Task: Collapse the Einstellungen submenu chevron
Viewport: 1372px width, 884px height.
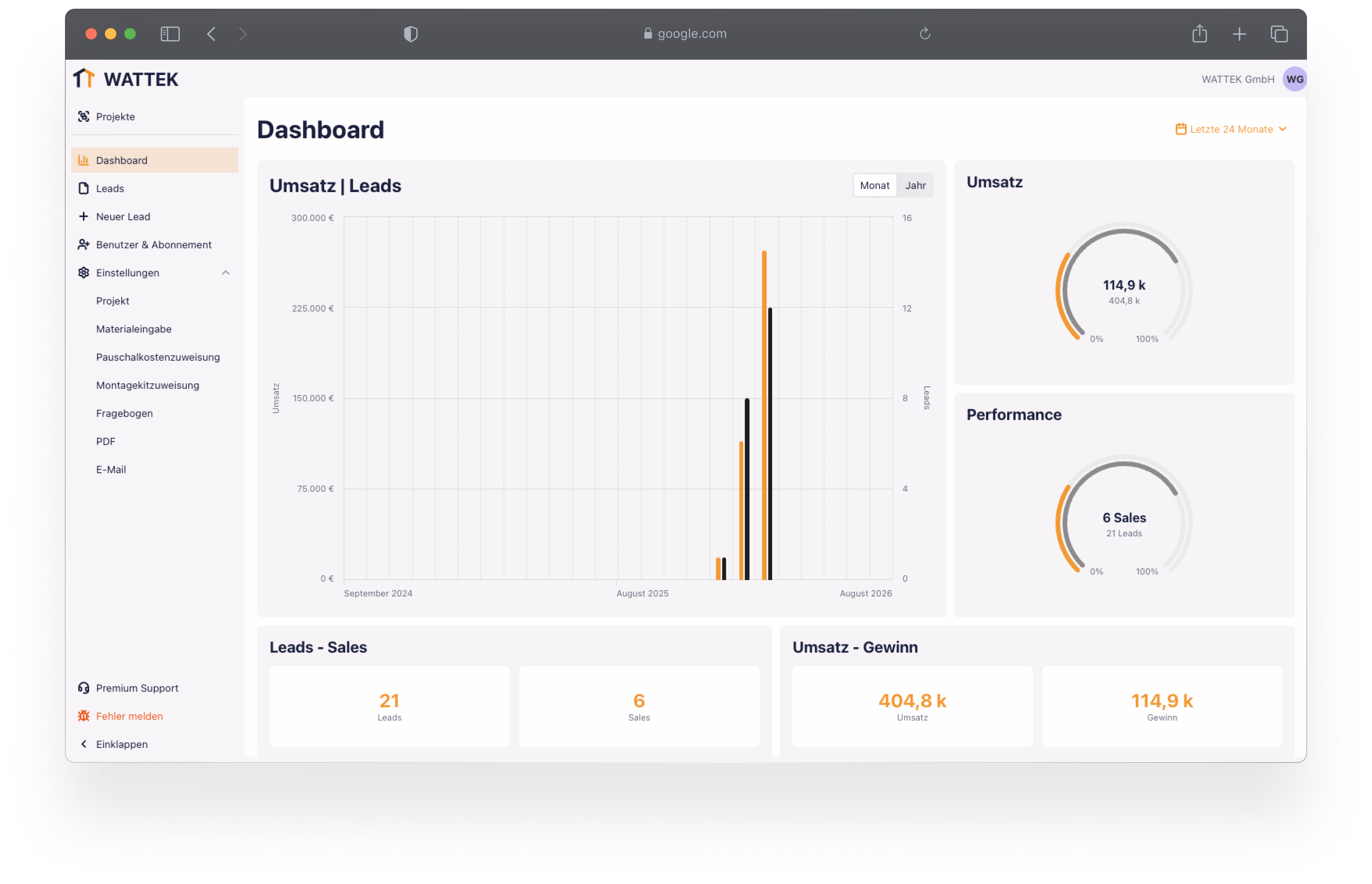Action: tap(226, 273)
